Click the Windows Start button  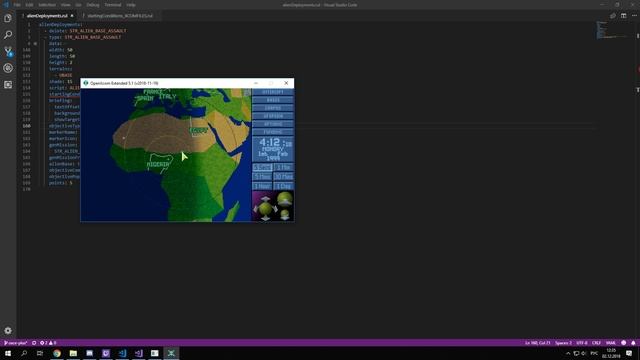8,353
